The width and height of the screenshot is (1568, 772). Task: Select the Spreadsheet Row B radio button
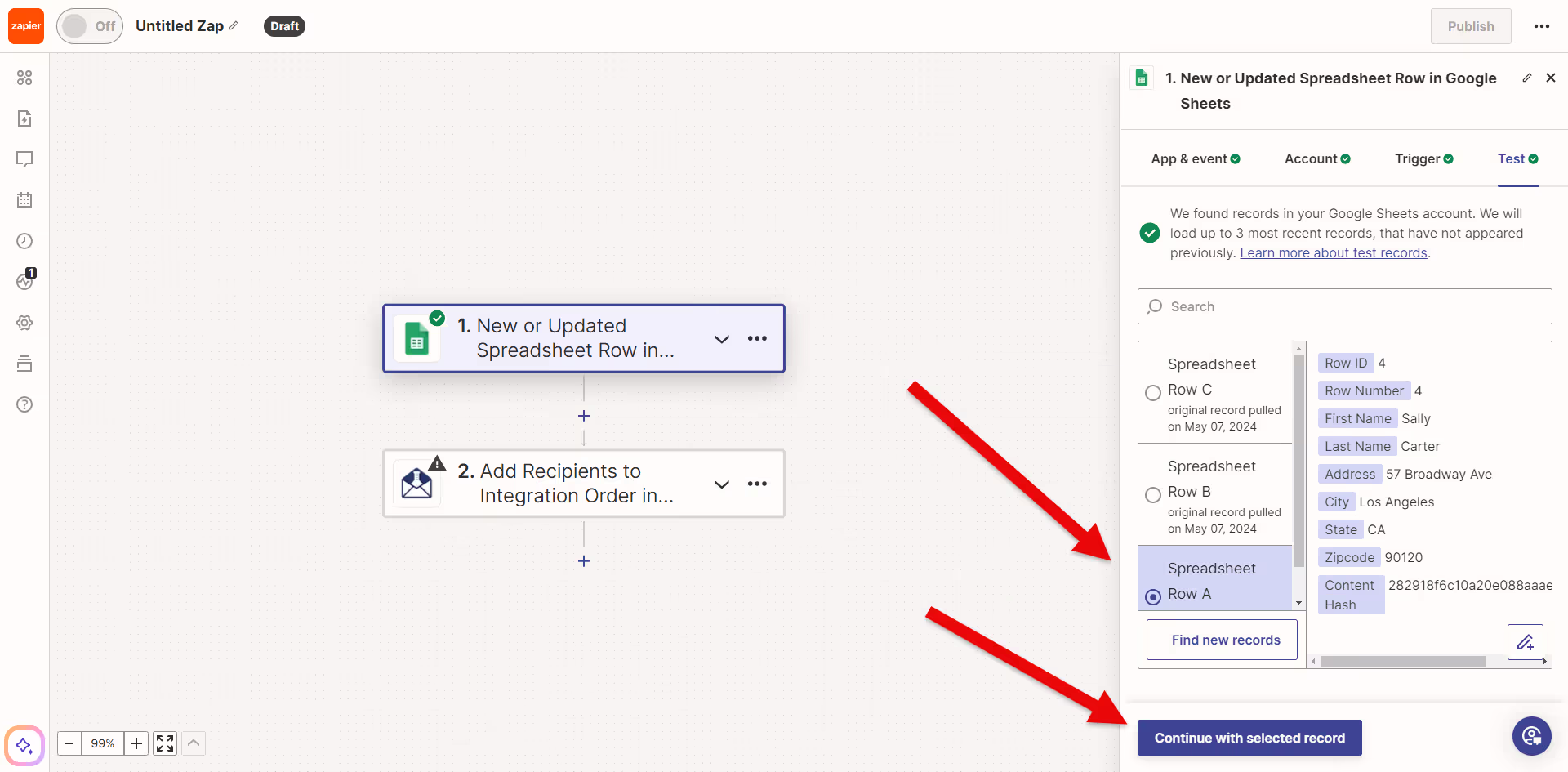[x=1153, y=495]
